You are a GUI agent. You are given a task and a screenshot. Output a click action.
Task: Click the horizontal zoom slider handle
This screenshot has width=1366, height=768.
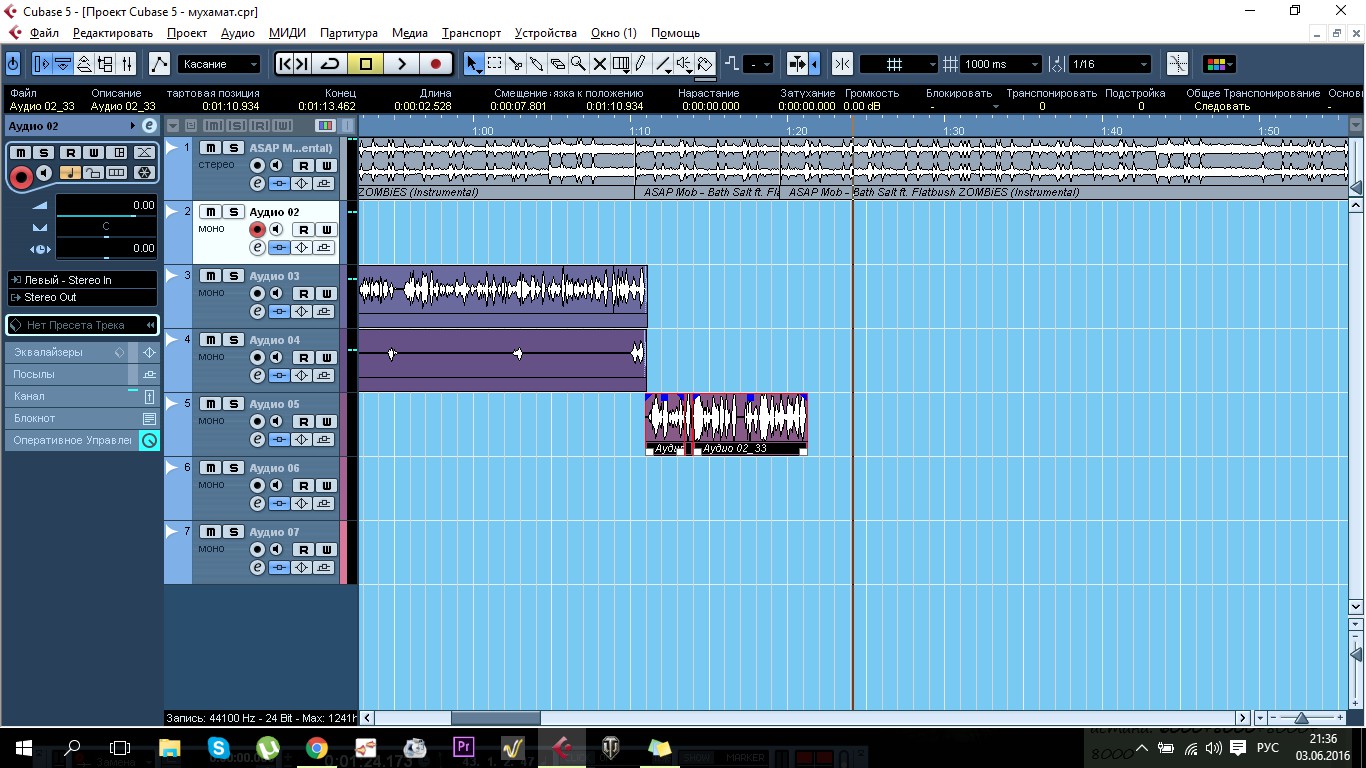point(1301,718)
